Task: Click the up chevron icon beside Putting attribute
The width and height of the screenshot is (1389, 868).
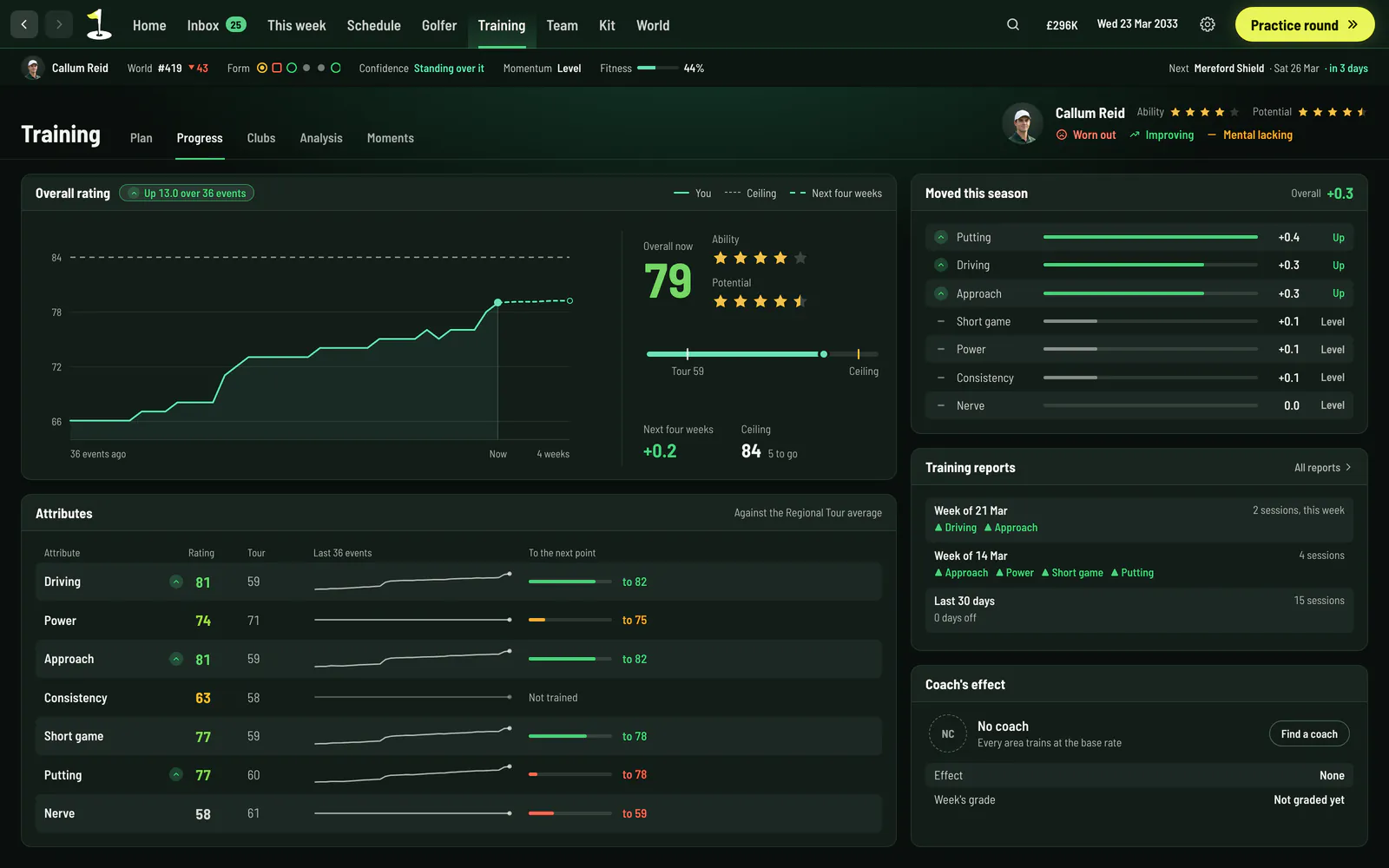Action: click(x=176, y=774)
